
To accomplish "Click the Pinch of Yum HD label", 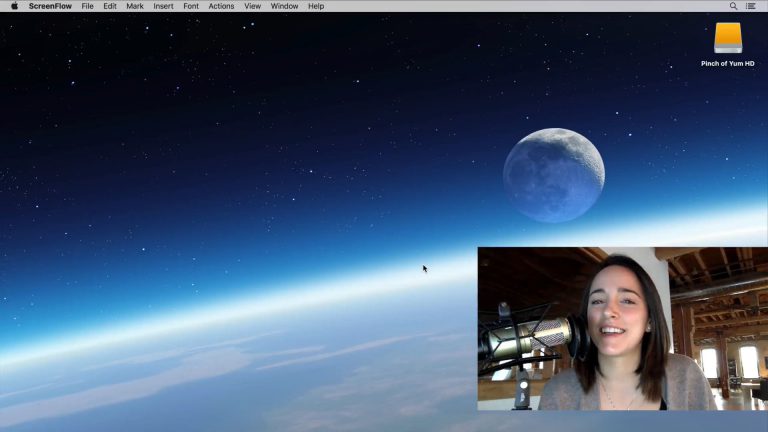I will [728, 64].
